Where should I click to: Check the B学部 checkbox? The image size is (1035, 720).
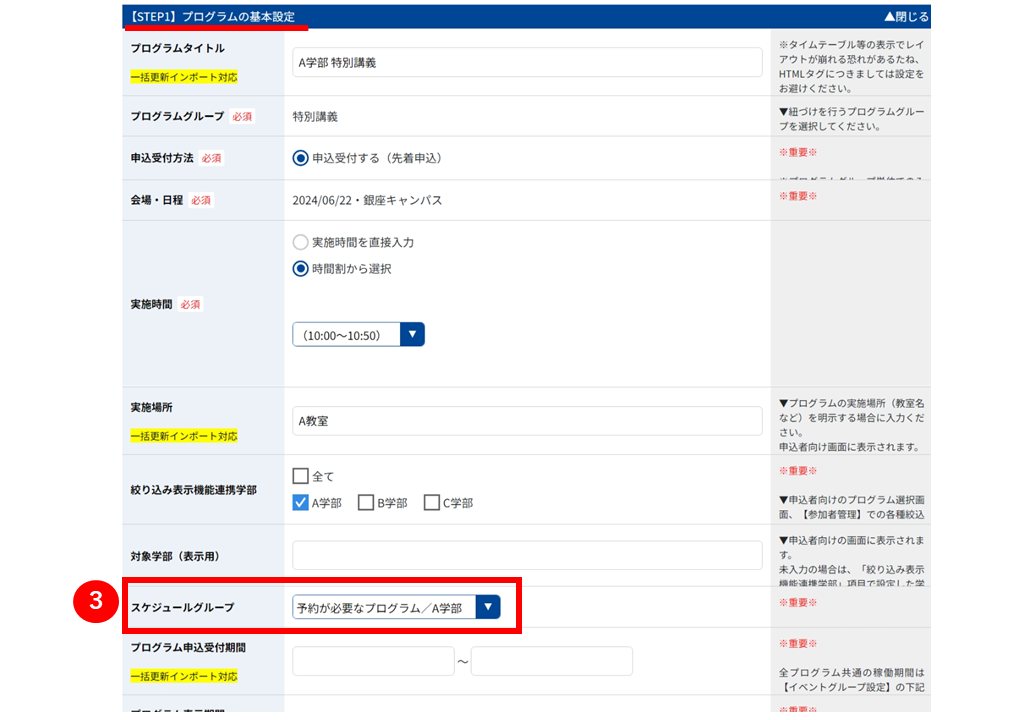click(x=366, y=503)
